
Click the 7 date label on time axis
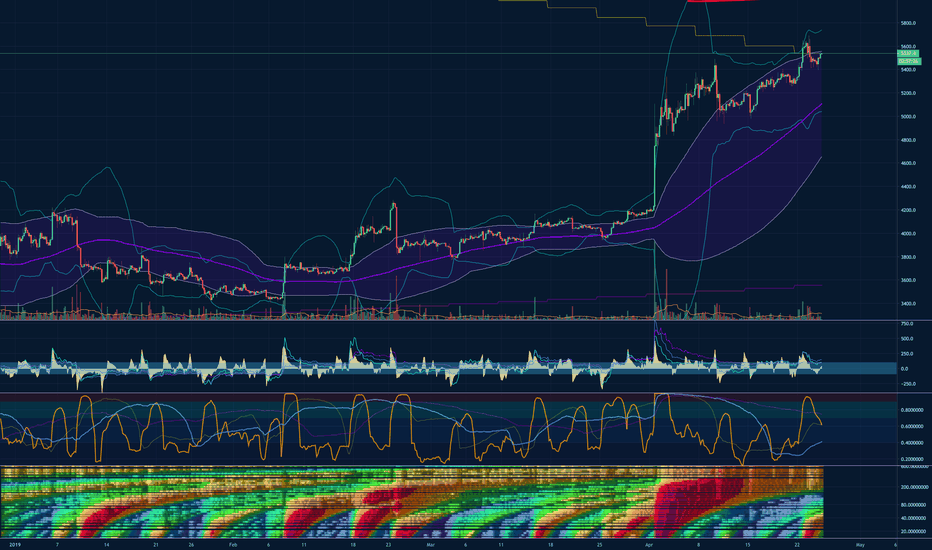click(x=57, y=545)
